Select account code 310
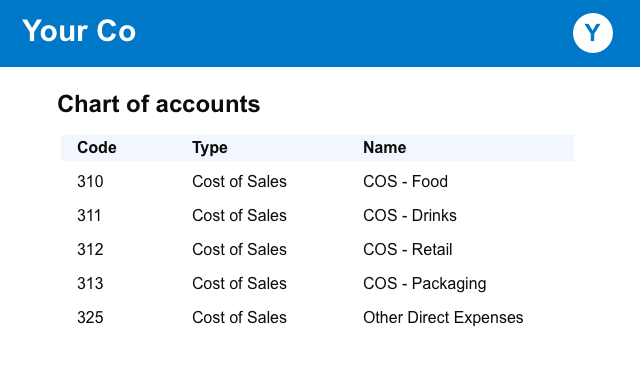Screen dimensions: 640x371 tap(90, 181)
